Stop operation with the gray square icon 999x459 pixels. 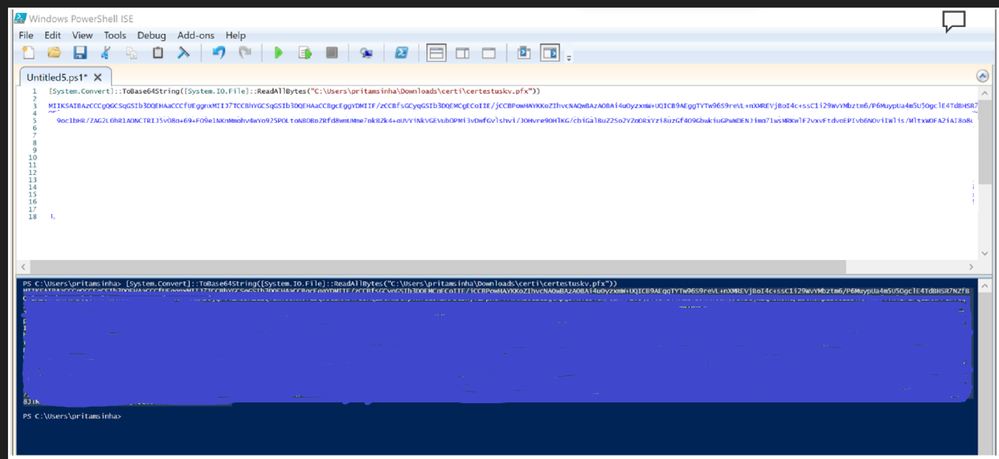coord(331,53)
